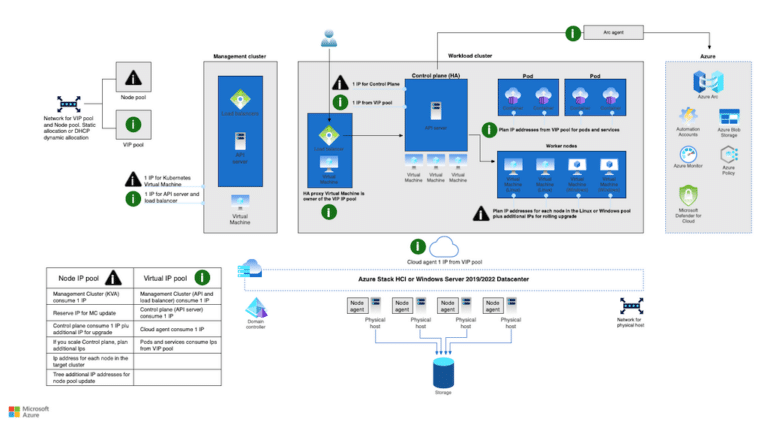Click the Control plane (HA) label
Image resolution: width=768 pixels, height=428 pixels.
436,75
